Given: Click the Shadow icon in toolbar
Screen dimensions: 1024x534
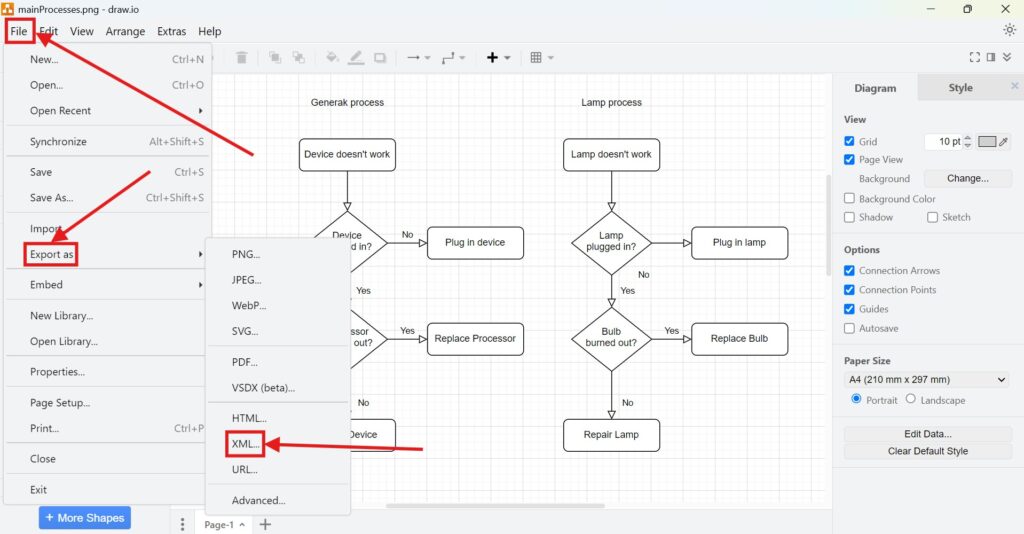Looking at the screenshot, I should (x=380, y=58).
